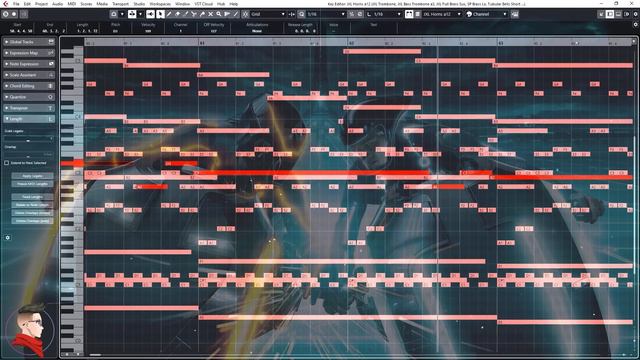
Task: Open the MIDI menu
Action: (71, 4)
